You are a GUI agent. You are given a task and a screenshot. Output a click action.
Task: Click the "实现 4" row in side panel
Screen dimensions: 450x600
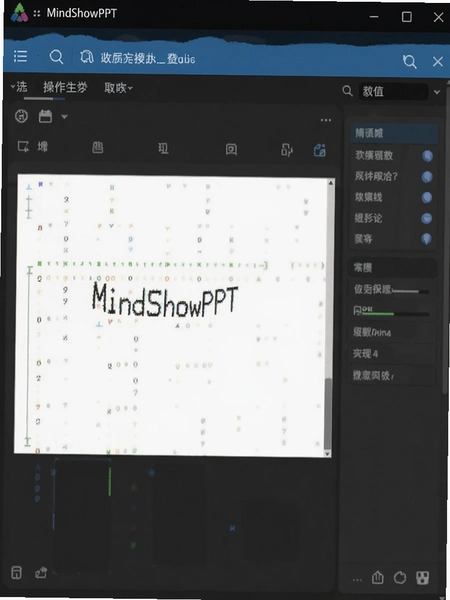[x=392, y=354]
